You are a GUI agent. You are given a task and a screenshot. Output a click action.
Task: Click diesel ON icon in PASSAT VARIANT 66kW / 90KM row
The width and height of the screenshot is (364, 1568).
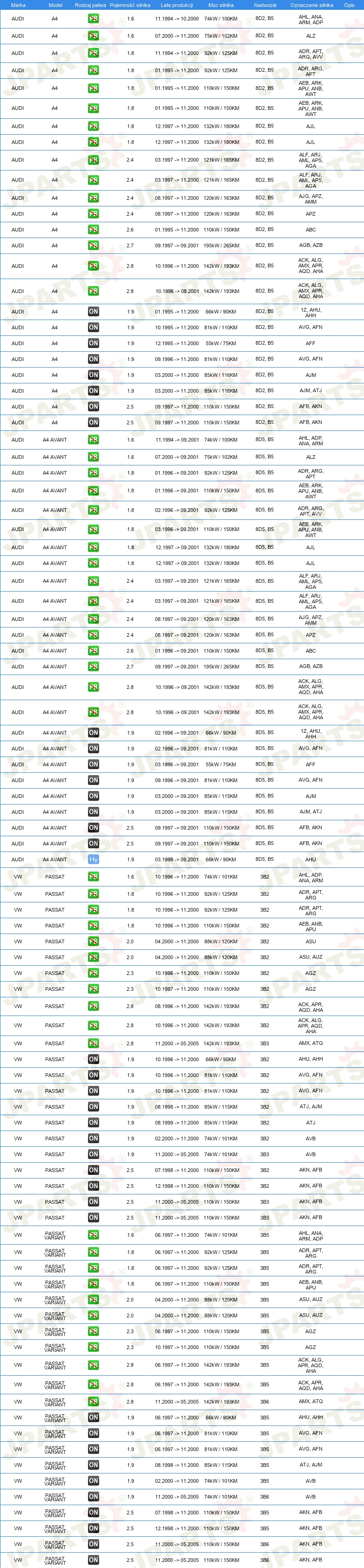(93, 1418)
